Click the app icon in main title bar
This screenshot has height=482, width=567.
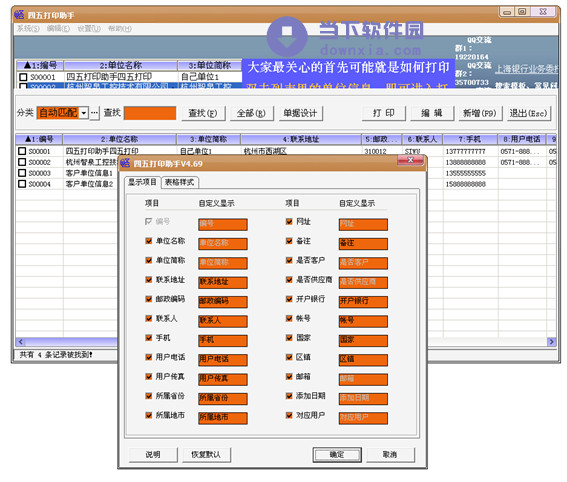[19, 15]
